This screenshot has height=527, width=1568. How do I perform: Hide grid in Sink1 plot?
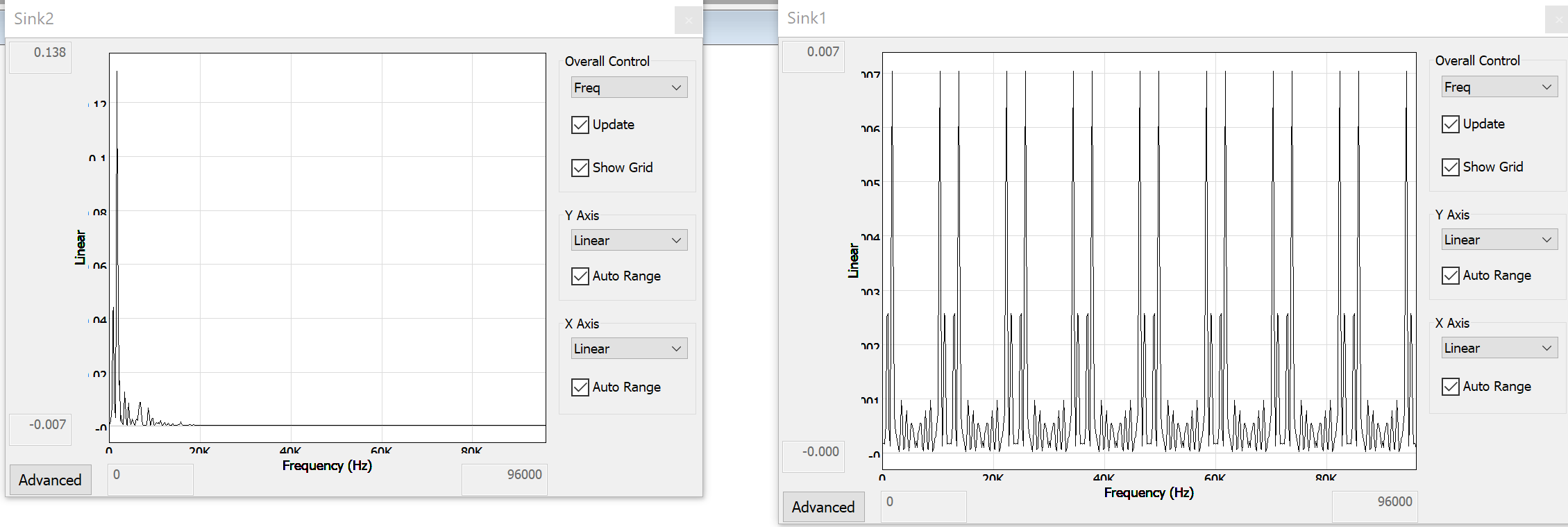point(1451,167)
